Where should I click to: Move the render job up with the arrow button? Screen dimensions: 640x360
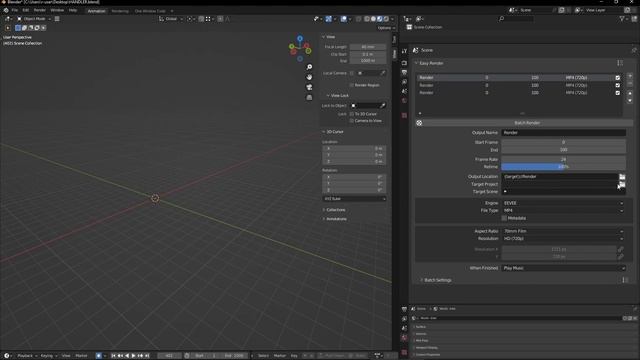[x=630, y=93]
